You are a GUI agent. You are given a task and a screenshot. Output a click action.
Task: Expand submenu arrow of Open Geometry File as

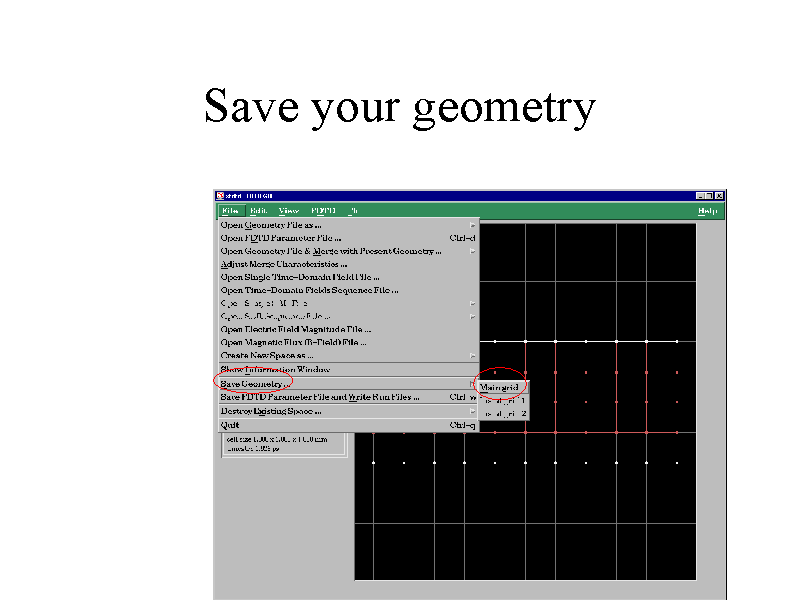472,225
